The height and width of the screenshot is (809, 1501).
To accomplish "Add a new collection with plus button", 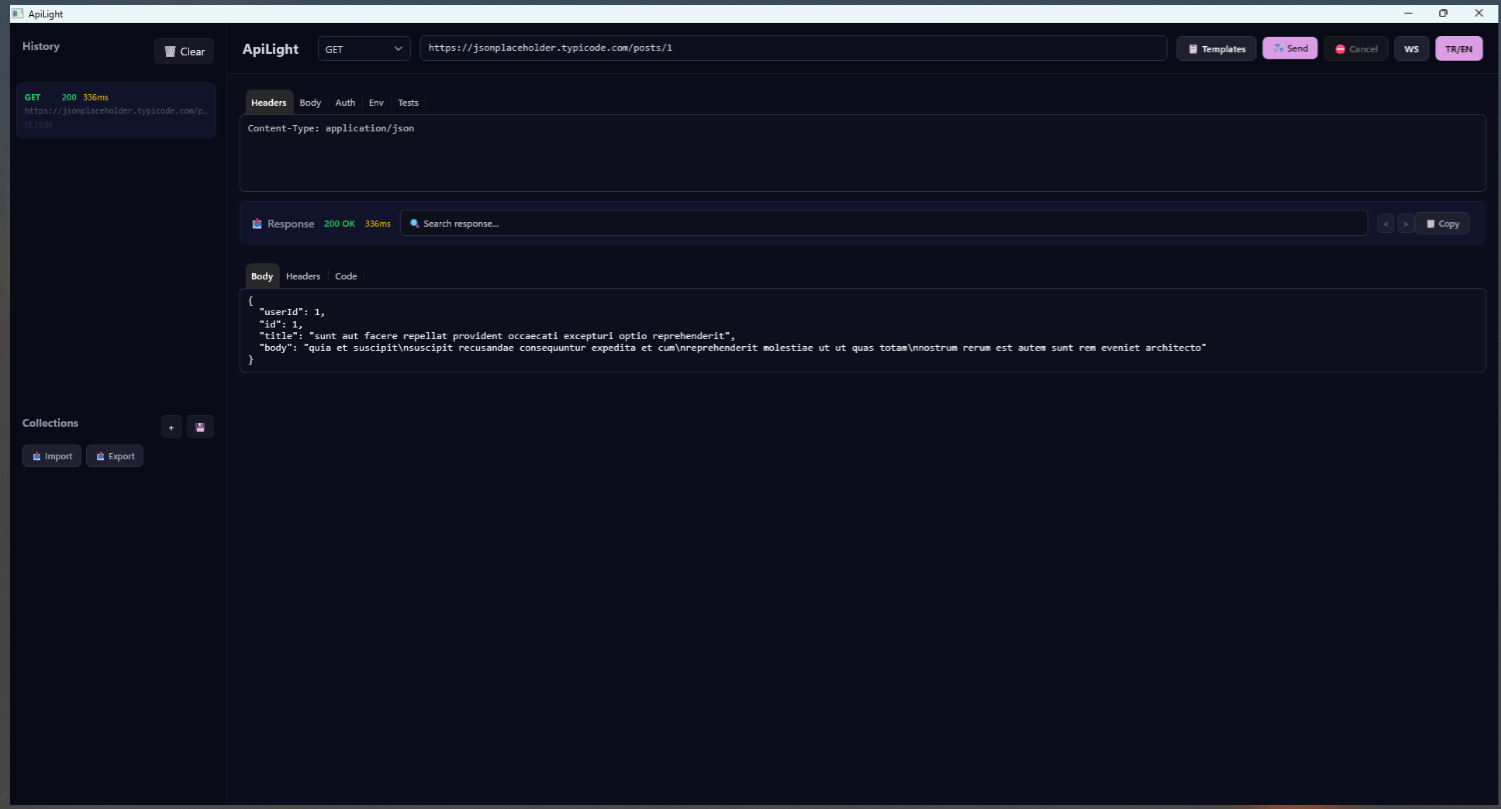I will coord(171,427).
